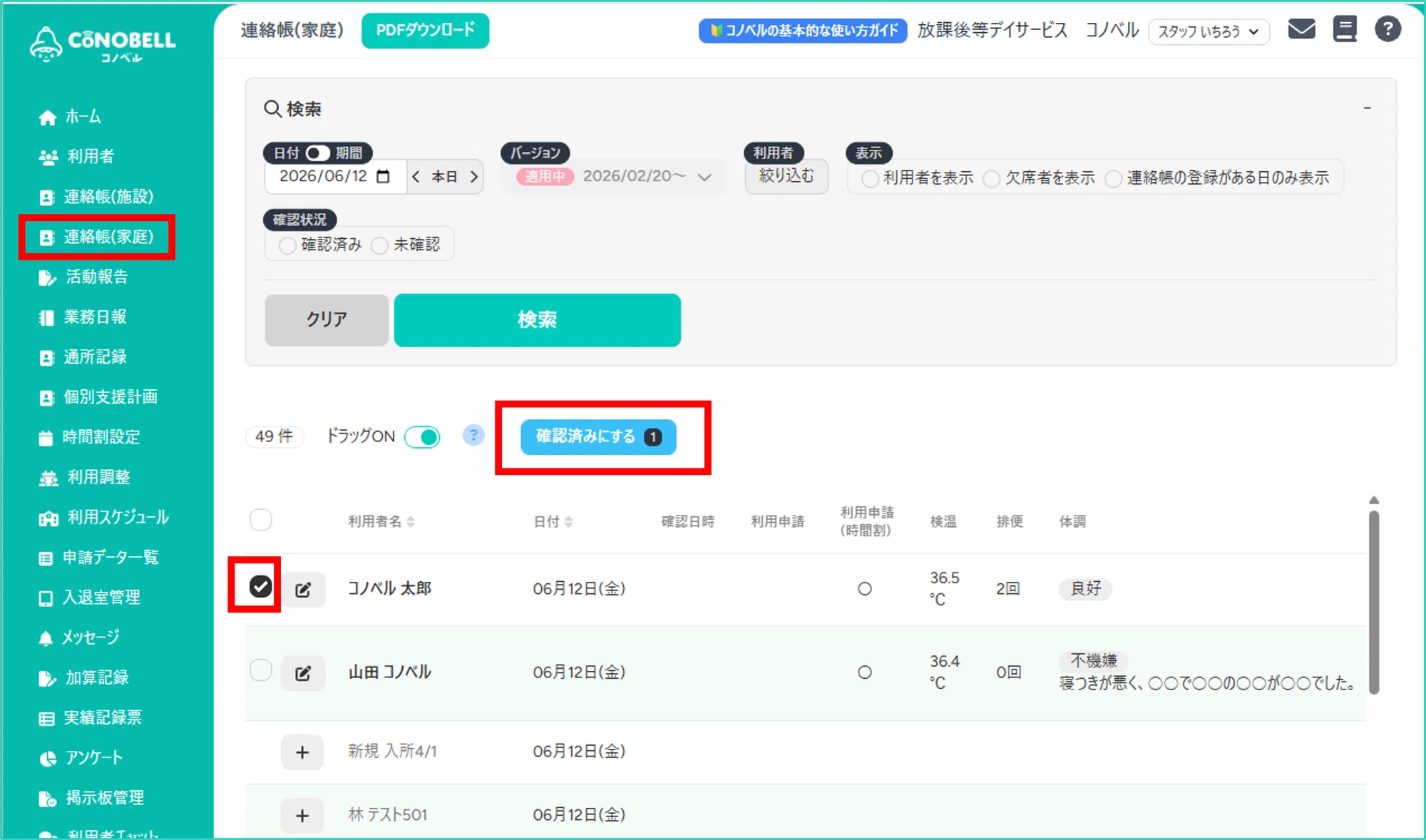Add entry for 林 テスト501 with plus icon
Image resolution: width=1426 pixels, height=840 pixels.
click(x=302, y=815)
